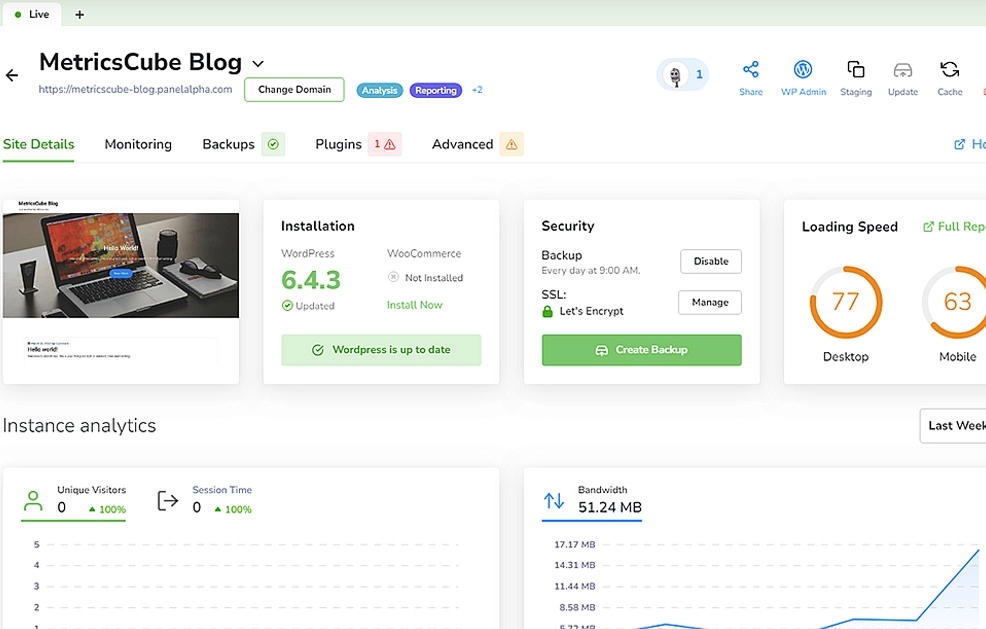Click the Plugins red warning badge

click(x=385, y=144)
